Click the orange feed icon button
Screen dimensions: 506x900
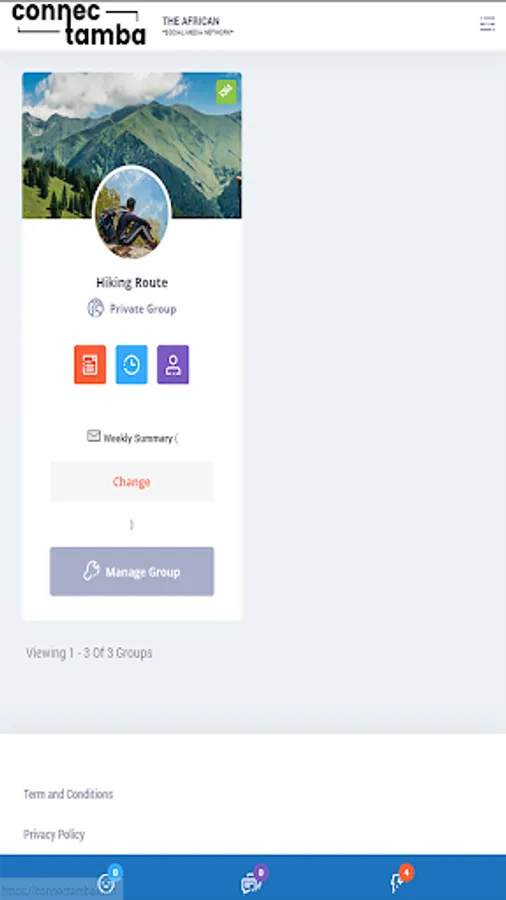(90, 364)
